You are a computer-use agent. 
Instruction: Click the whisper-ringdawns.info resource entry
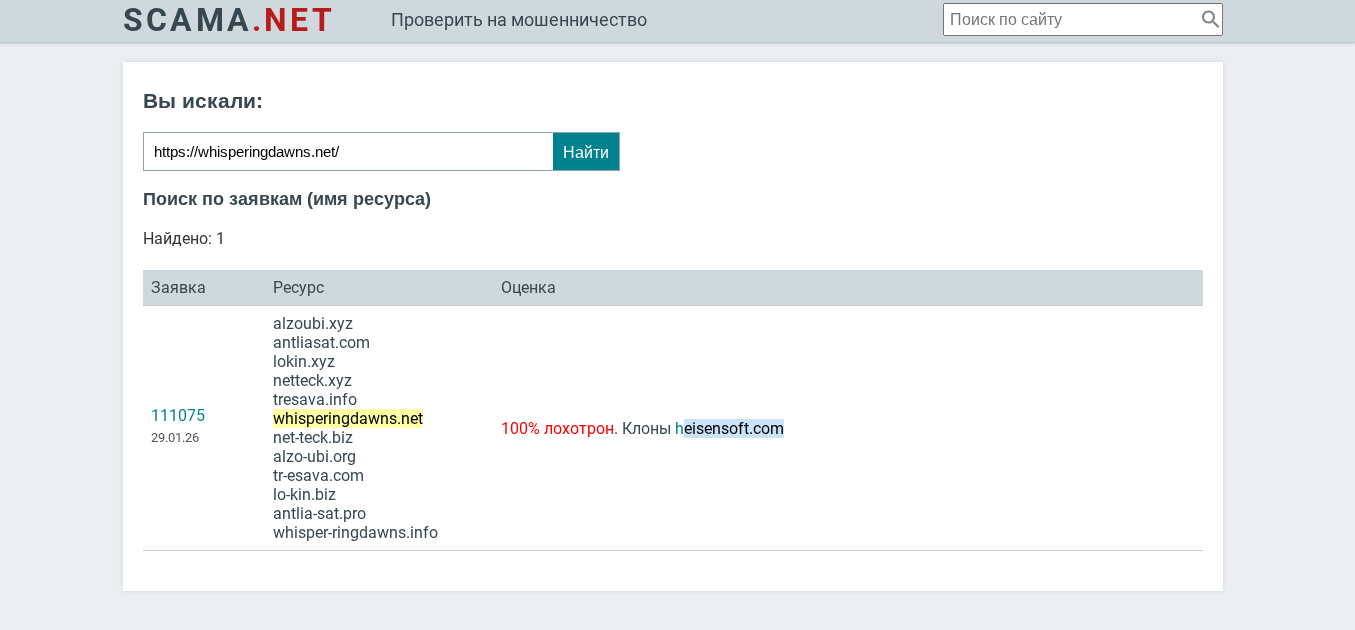pyautogui.click(x=355, y=532)
